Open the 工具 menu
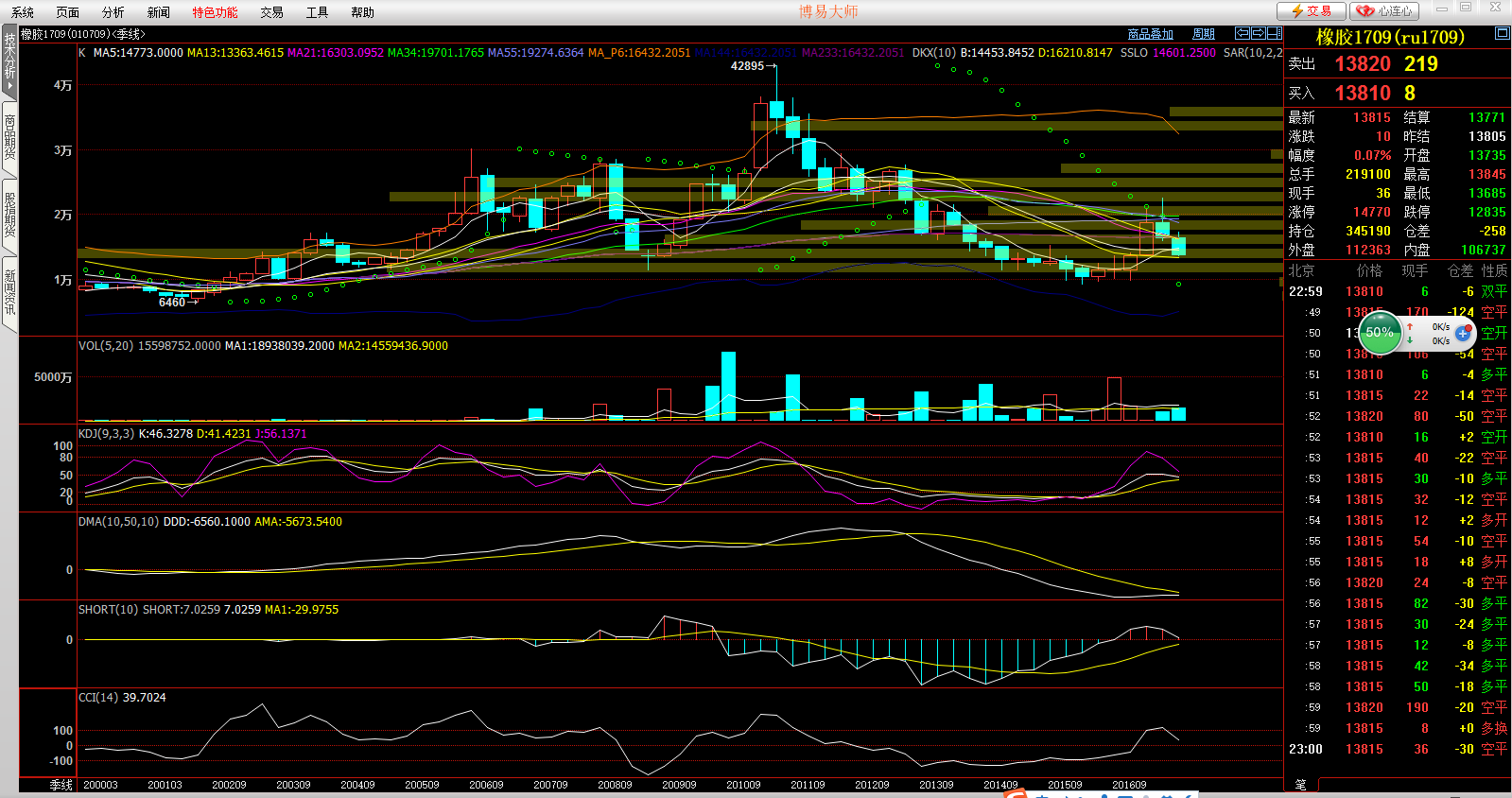This screenshot has width=1512, height=798. point(318,12)
